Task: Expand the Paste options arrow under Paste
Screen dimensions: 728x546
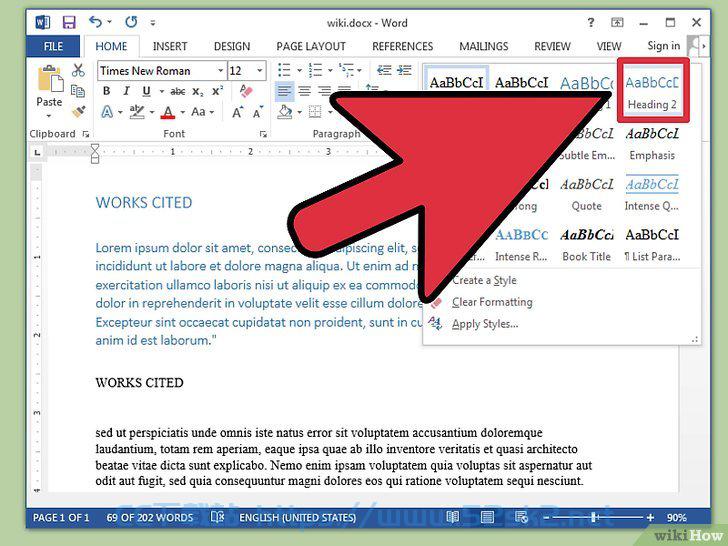Action: pyautogui.click(x=49, y=116)
